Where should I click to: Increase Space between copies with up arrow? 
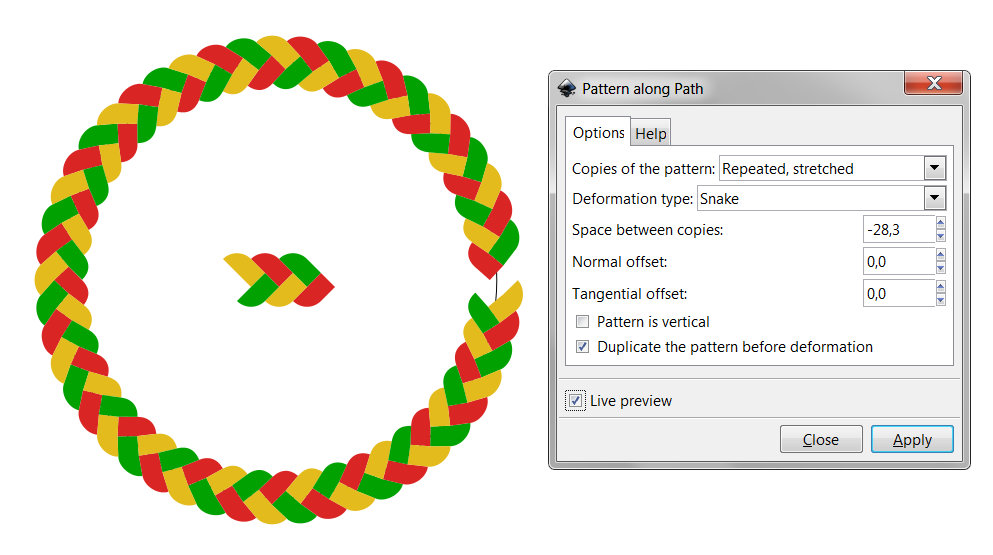941,224
